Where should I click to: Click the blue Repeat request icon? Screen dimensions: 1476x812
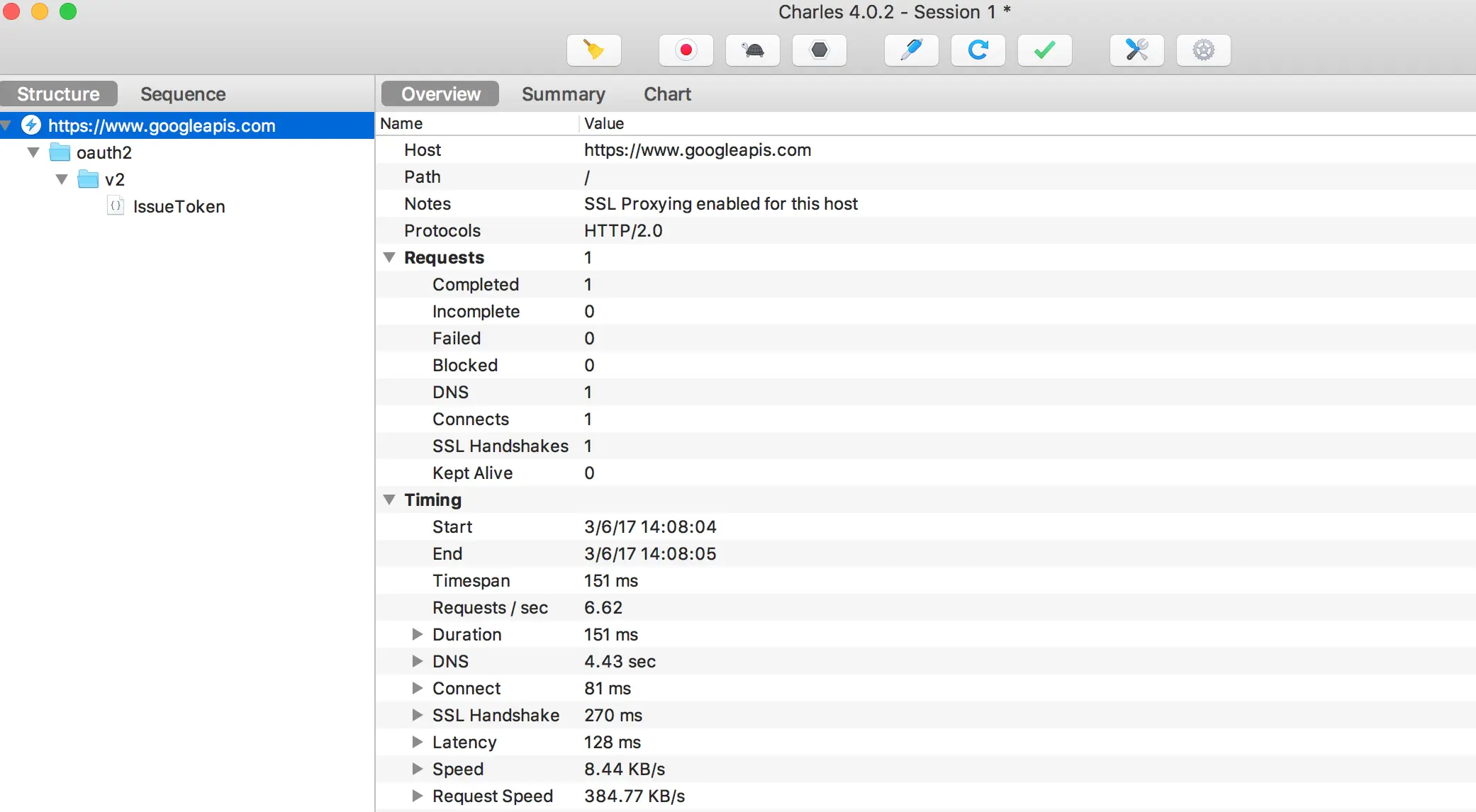[x=978, y=50]
